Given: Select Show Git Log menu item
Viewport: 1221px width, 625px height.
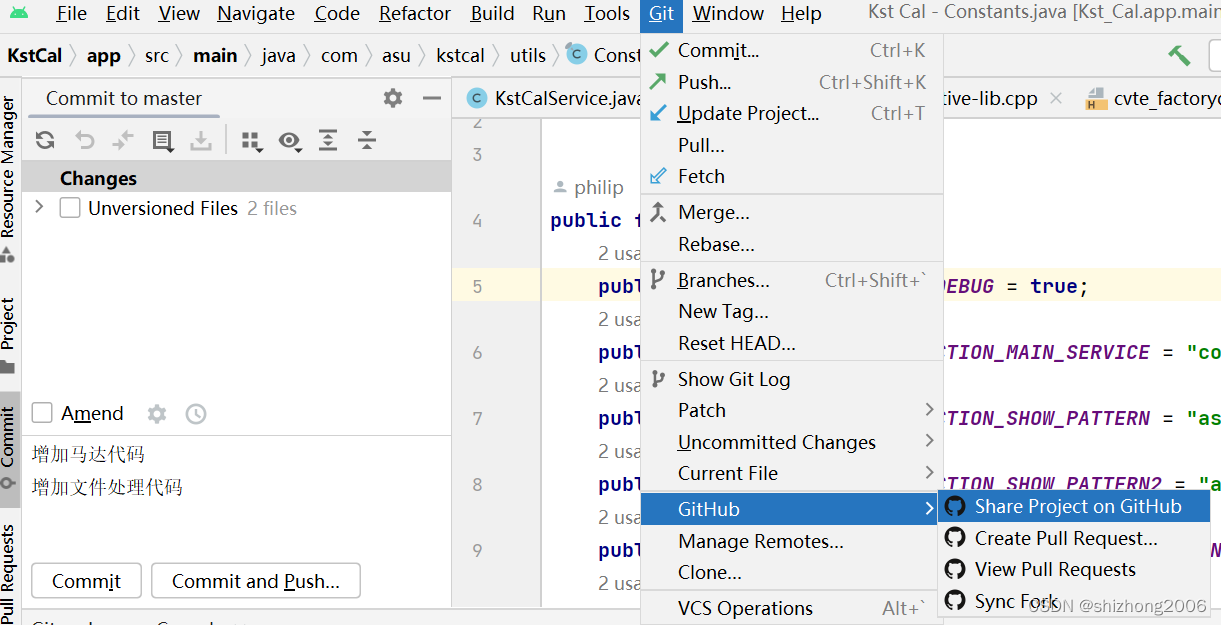Looking at the screenshot, I should (792, 379).
